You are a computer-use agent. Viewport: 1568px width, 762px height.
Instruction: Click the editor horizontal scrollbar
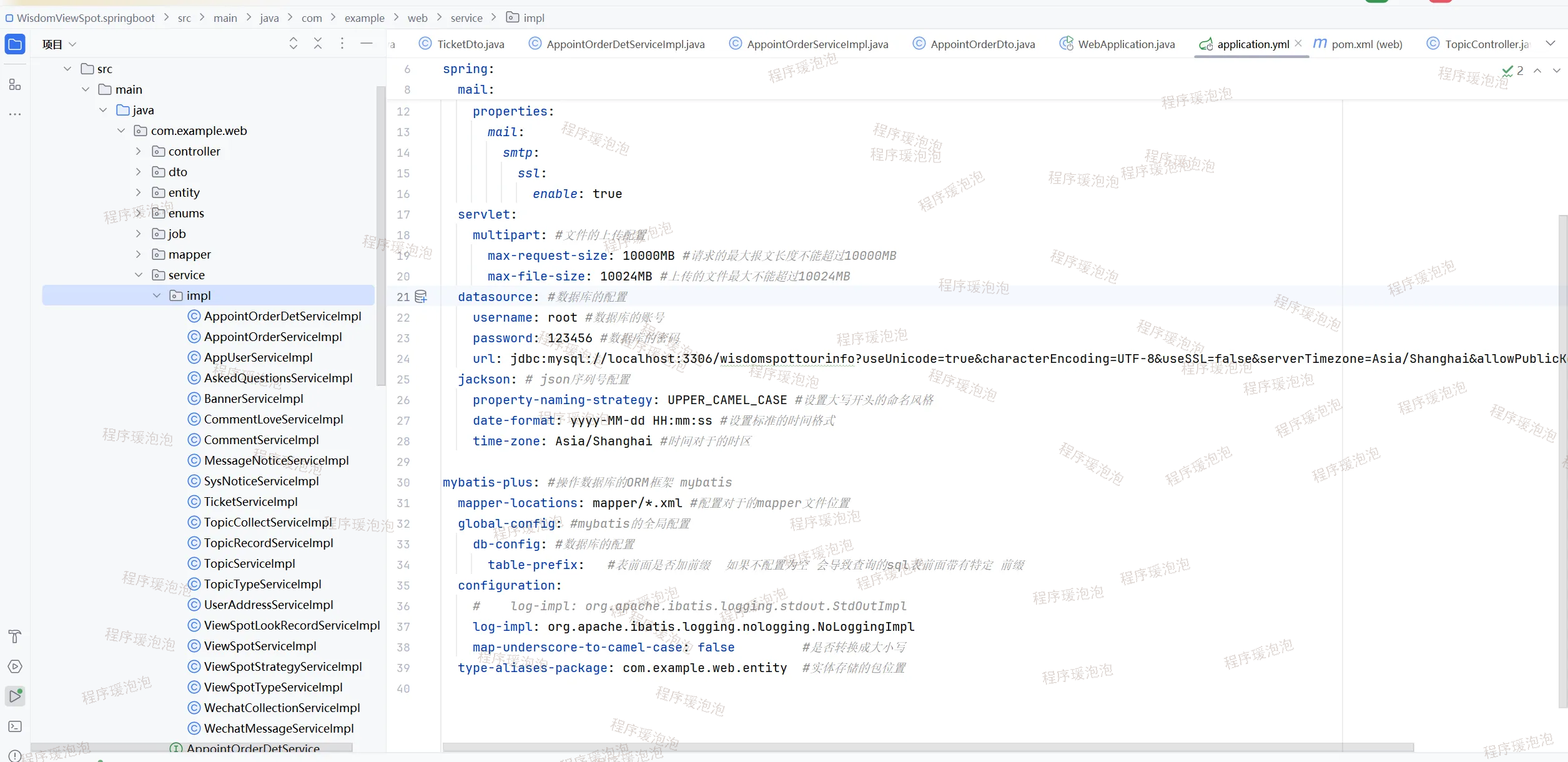point(927,747)
